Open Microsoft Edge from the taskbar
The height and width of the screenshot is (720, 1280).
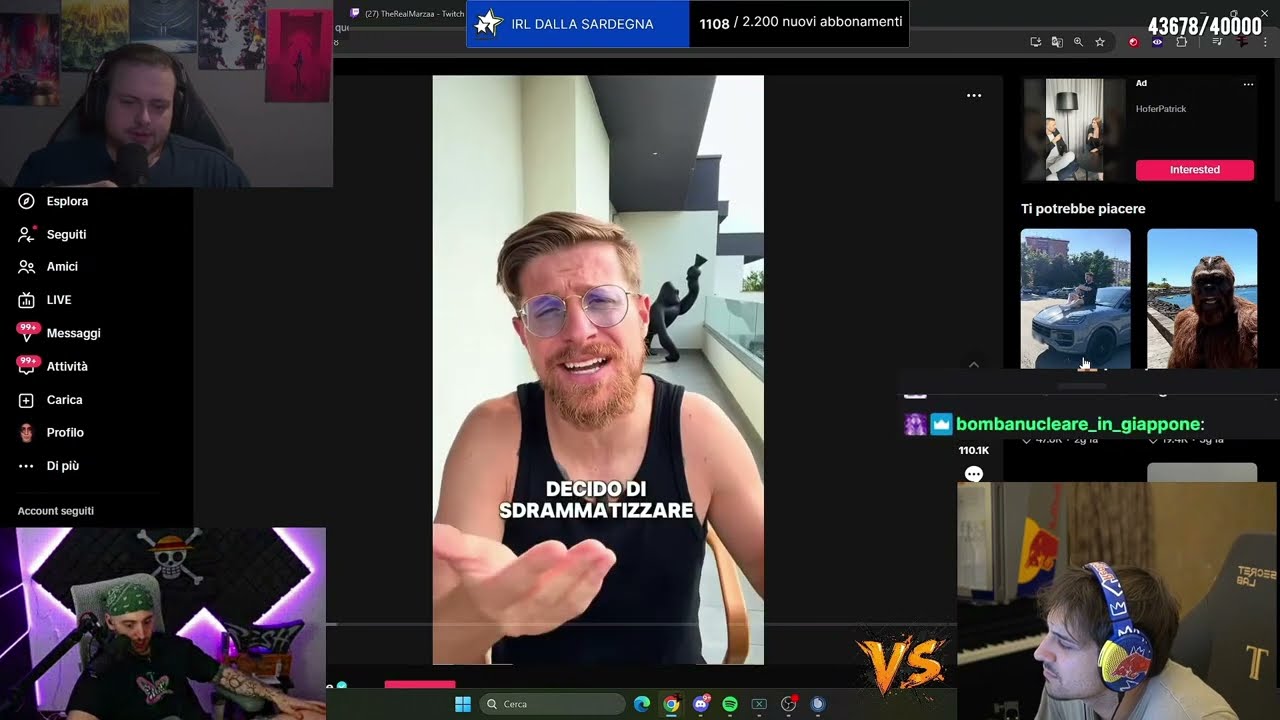tap(642, 704)
